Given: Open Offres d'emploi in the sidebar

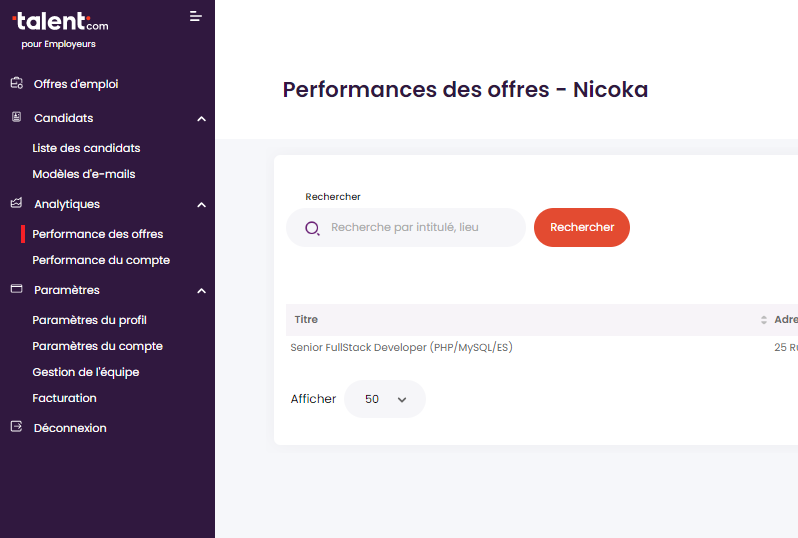Looking at the screenshot, I should tap(76, 84).
